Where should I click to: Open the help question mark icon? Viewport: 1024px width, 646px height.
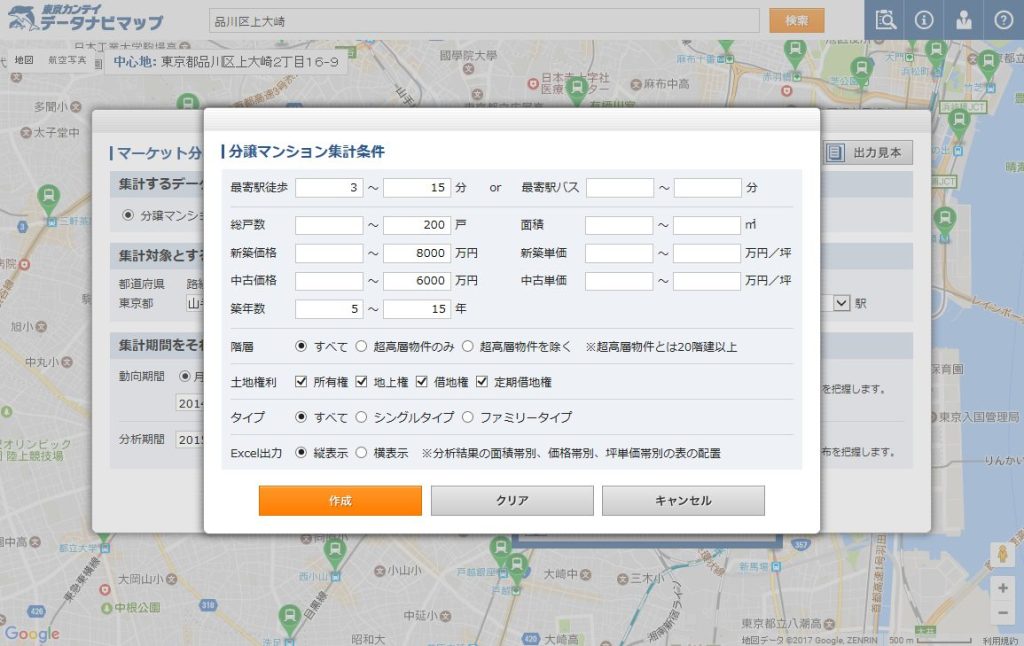[x=1004, y=20]
